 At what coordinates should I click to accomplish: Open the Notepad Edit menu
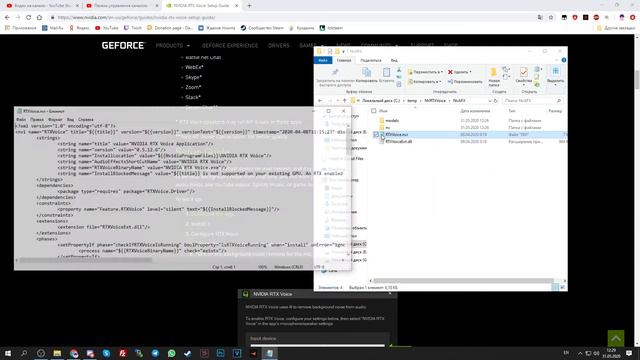point(37,120)
